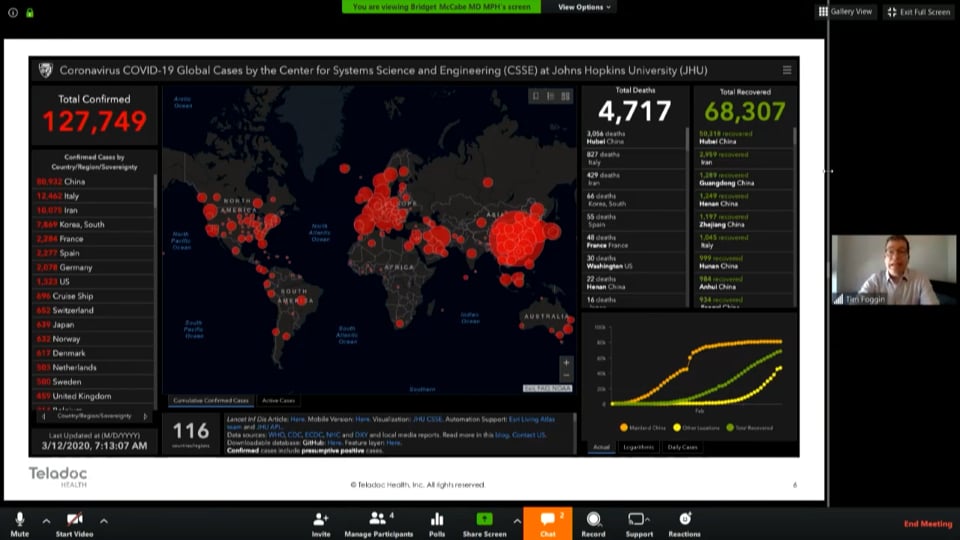The width and height of the screenshot is (960, 540).
Task: Select France in the confirmed cases list
Action: pyautogui.click(x=93, y=239)
